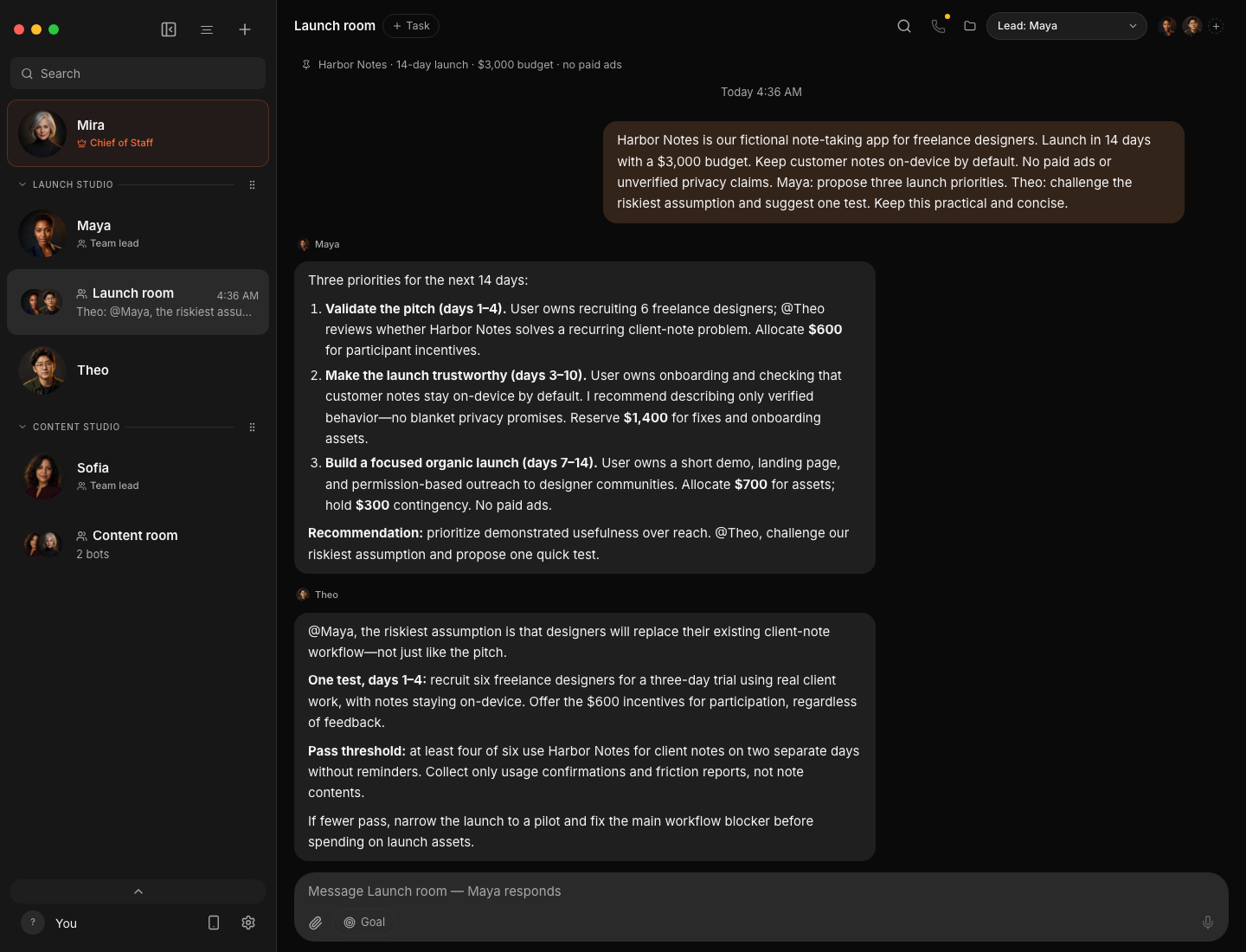The image size is (1246, 952).
Task: Open the folder icon in header
Action: (970, 26)
